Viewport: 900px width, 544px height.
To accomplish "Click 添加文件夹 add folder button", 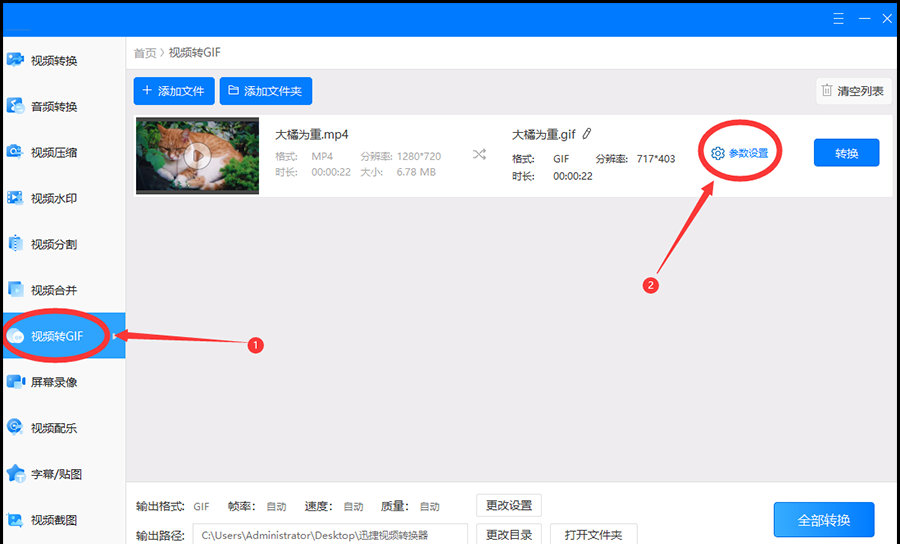I will (266, 91).
